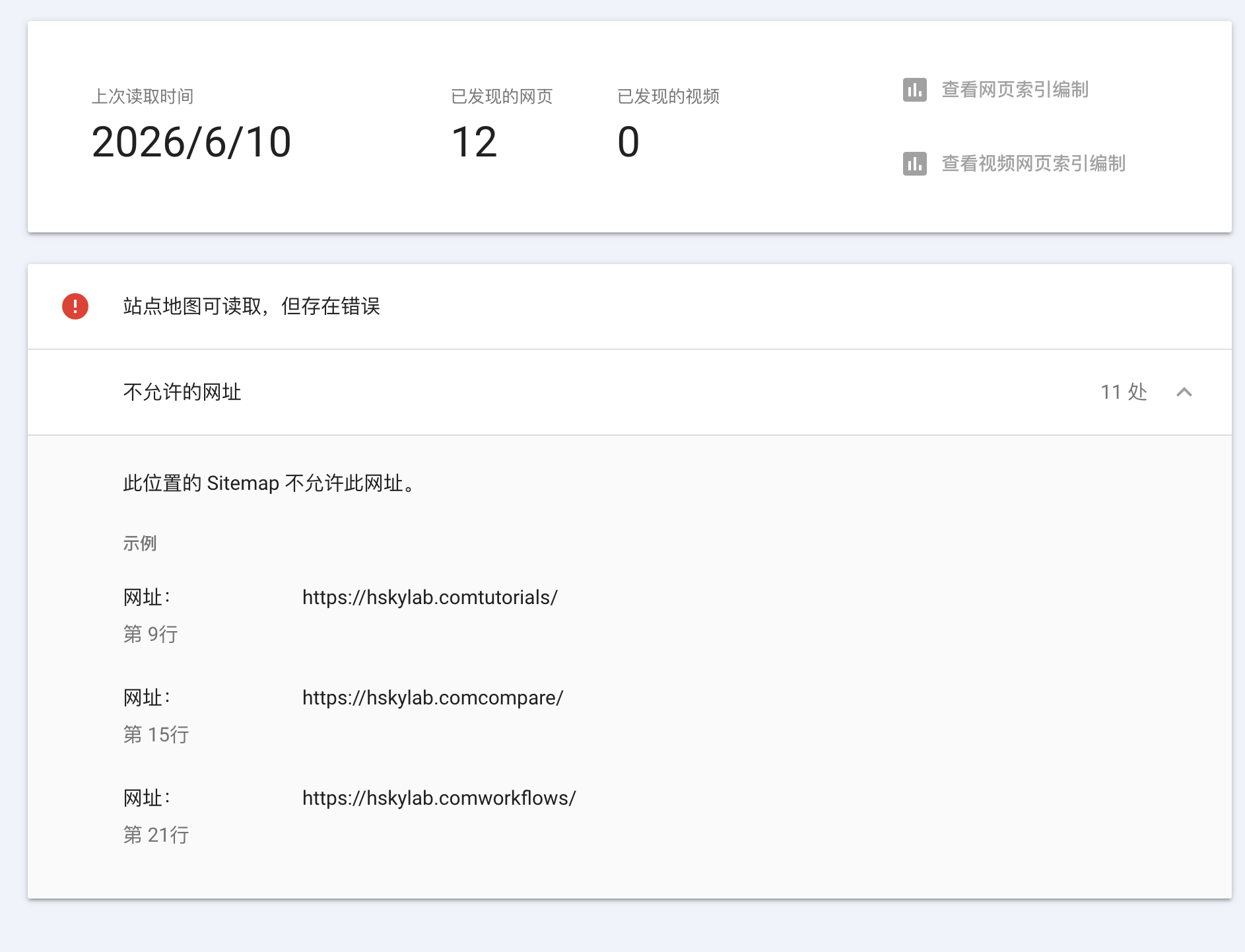This screenshot has height=952, width=1245.
Task: Open 查看视频网页索引编制 link
Action: (x=1033, y=164)
